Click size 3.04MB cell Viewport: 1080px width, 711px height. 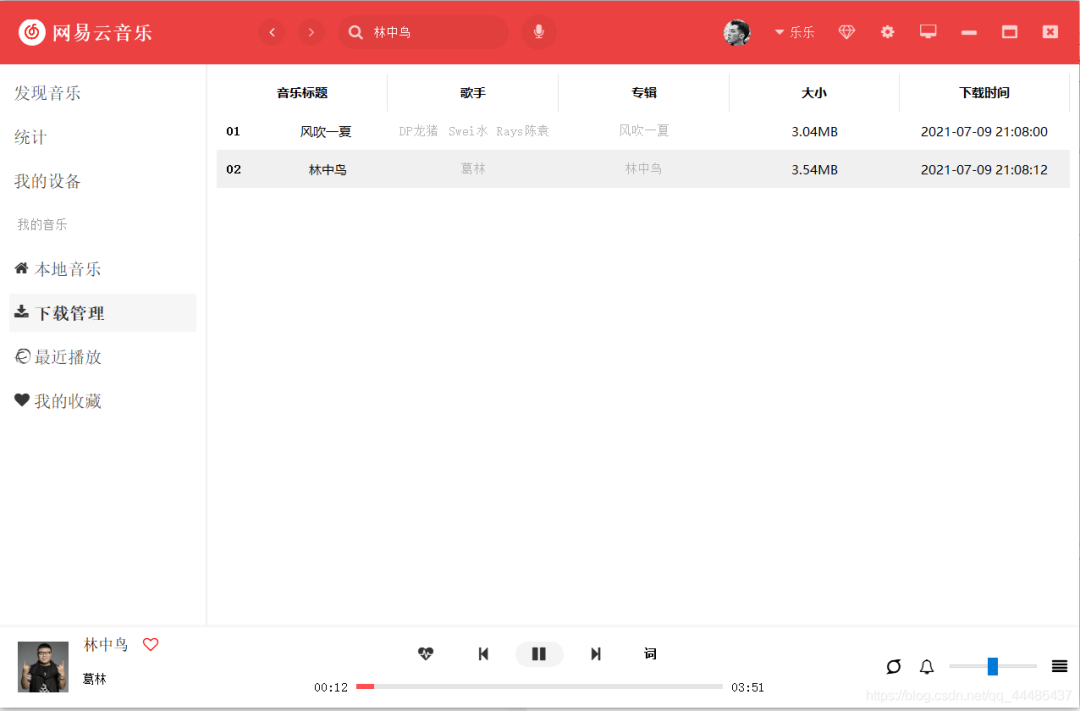coord(814,132)
